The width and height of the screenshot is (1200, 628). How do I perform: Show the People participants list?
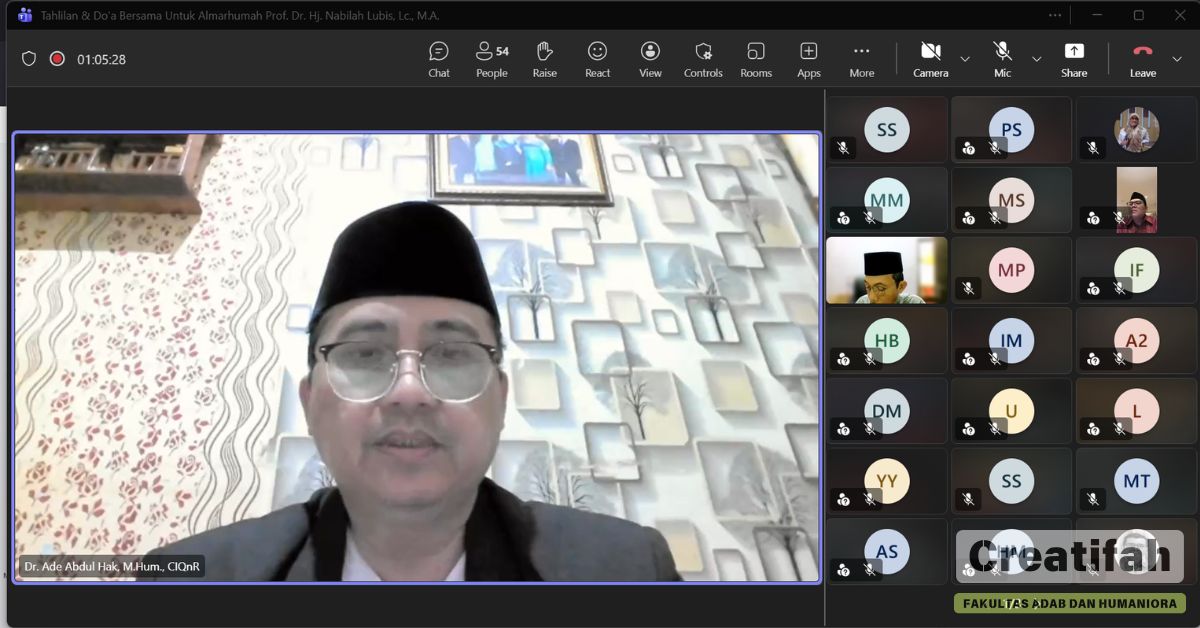491,59
